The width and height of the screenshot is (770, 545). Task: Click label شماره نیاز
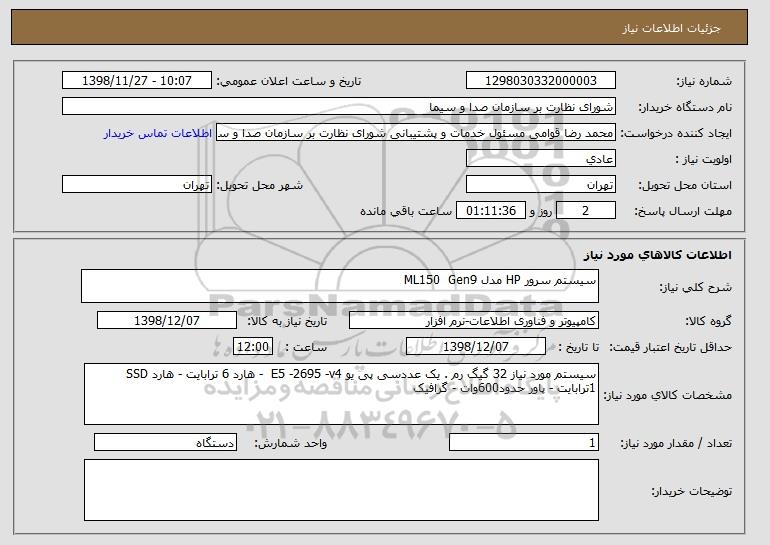pos(704,82)
